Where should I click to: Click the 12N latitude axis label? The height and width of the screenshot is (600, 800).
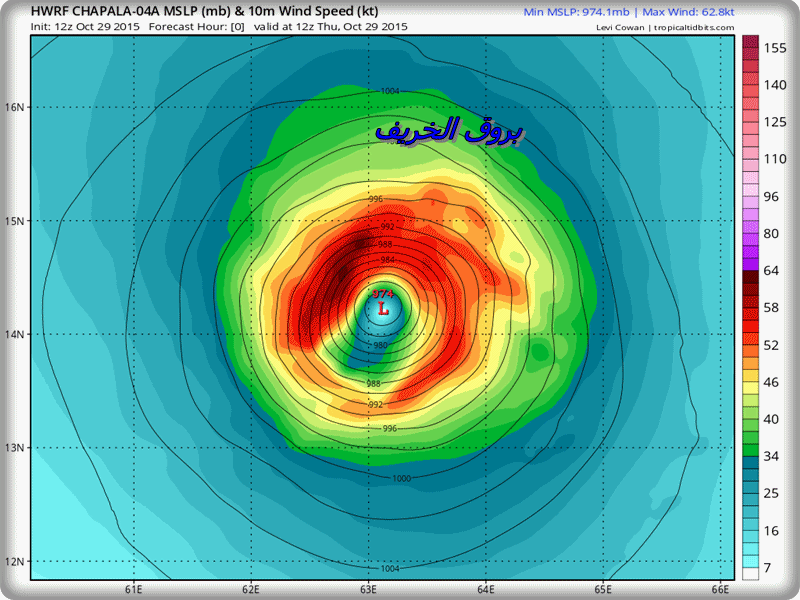[x=15, y=561]
